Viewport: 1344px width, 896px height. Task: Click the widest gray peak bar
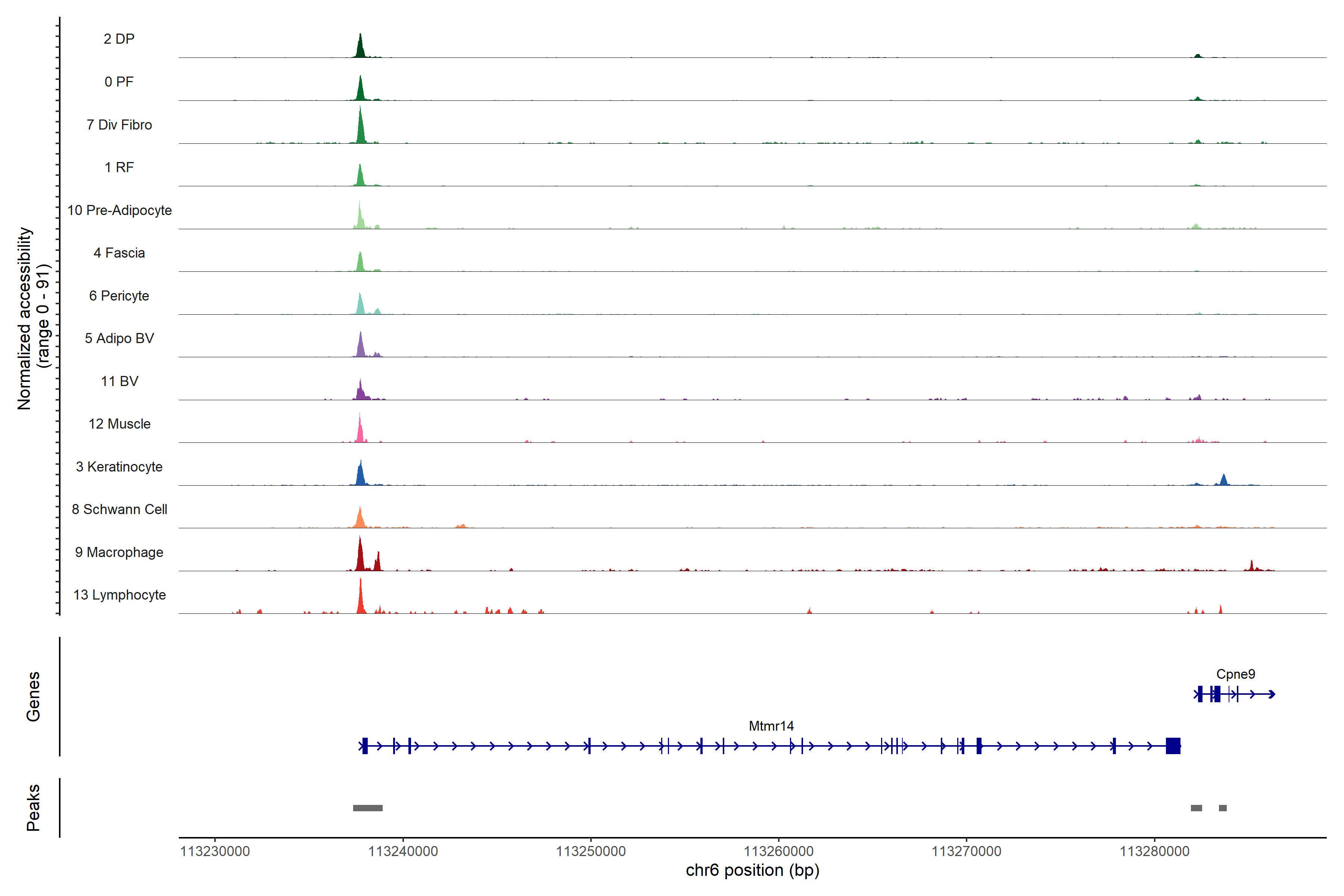(367, 808)
